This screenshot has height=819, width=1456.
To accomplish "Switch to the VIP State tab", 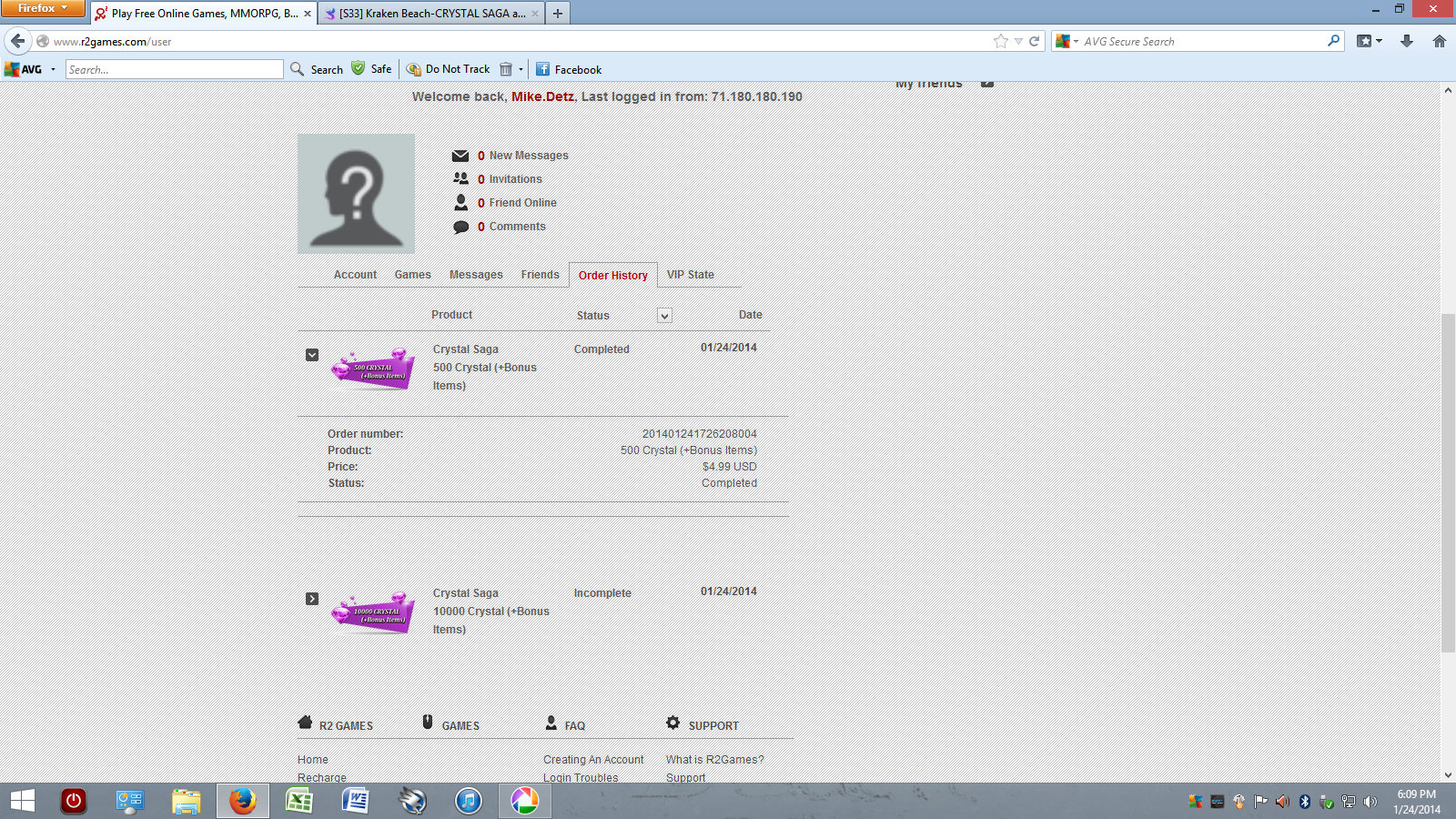I will click(x=690, y=275).
